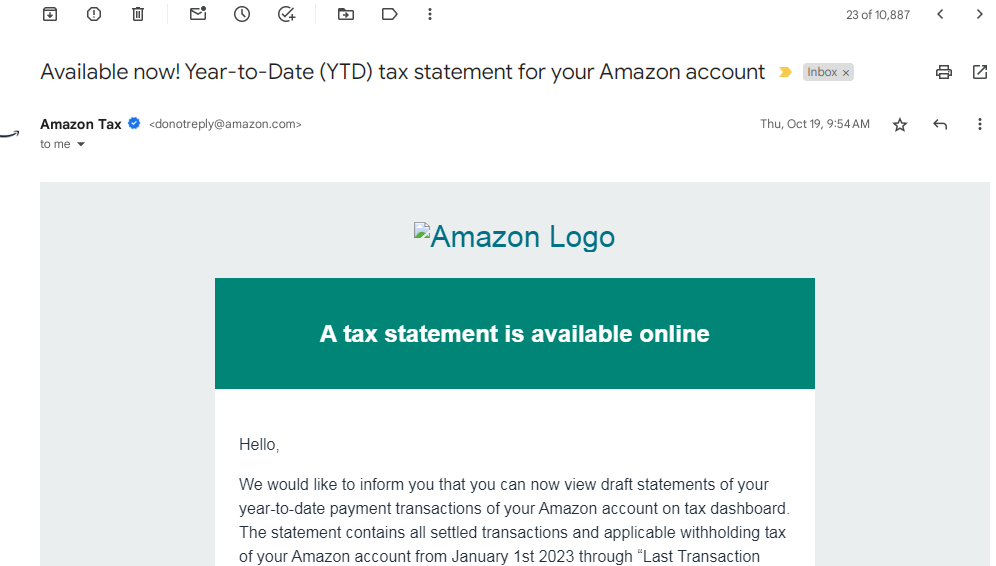Snooze this email with clock icon
This screenshot has height=566, width=996.
click(x=242, y=14)
